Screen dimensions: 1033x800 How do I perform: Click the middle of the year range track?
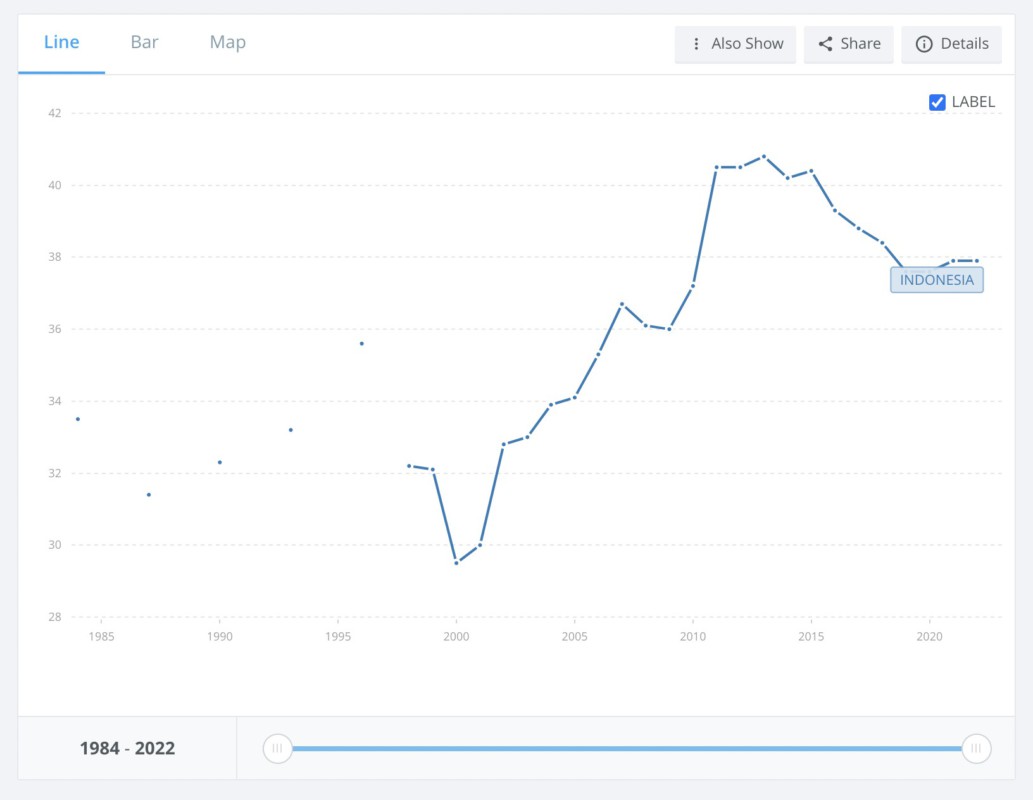click(x=626, y=748)
